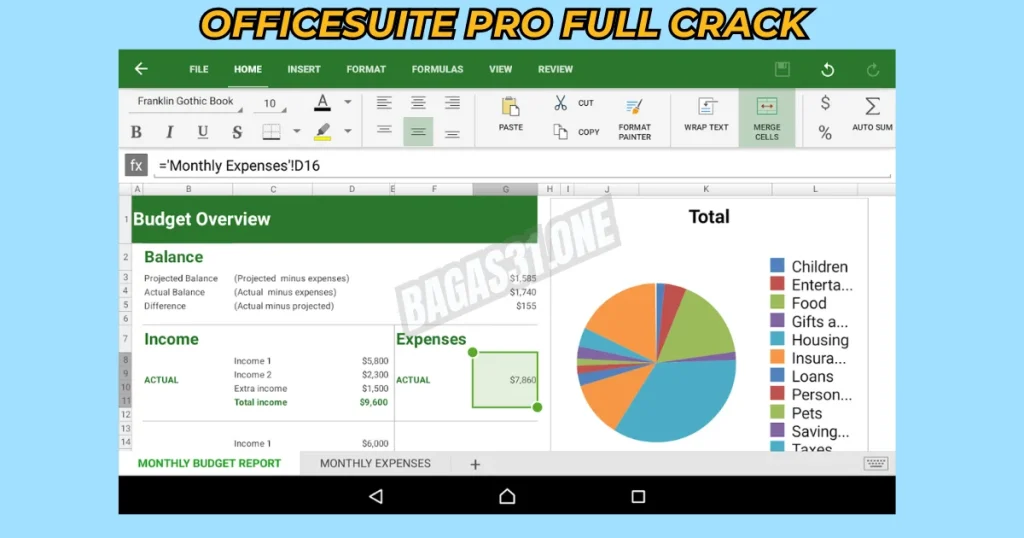Open the FILE tab
Screen dimensions: 1024x538
coord(199,69)
